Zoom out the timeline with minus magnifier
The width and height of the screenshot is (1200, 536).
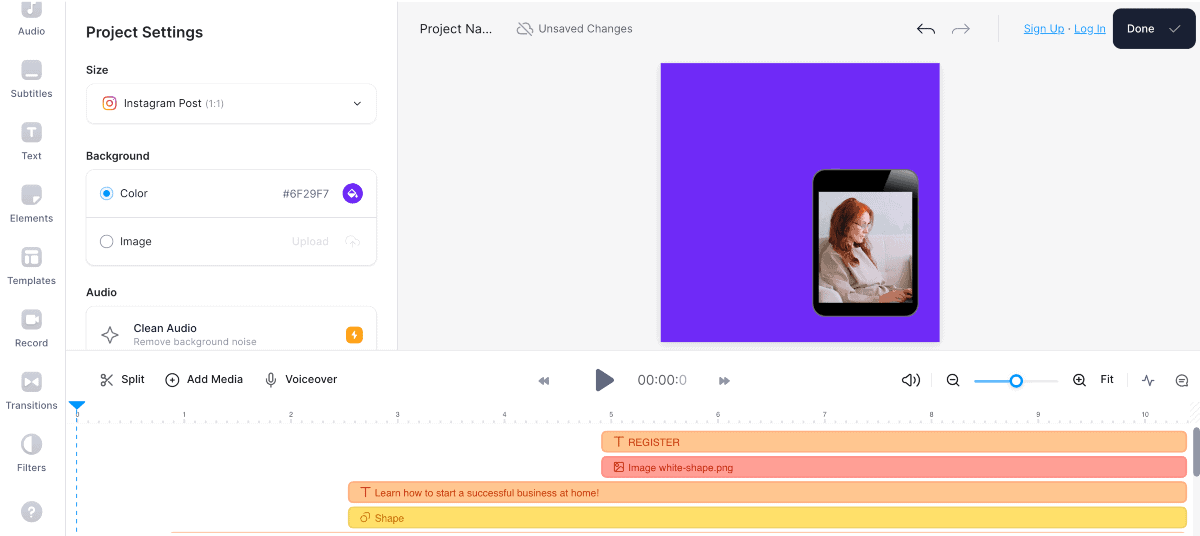[x=953, y=380]
